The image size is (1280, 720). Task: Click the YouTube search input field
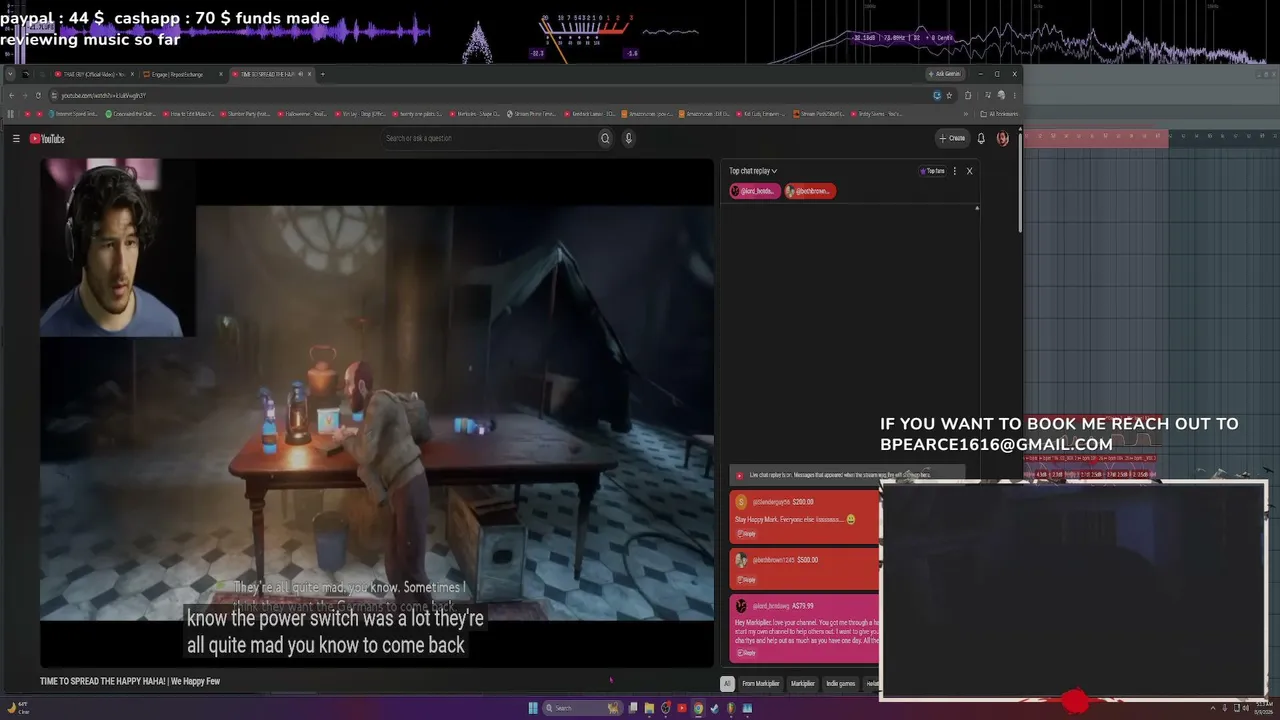(x=489, y=139)
